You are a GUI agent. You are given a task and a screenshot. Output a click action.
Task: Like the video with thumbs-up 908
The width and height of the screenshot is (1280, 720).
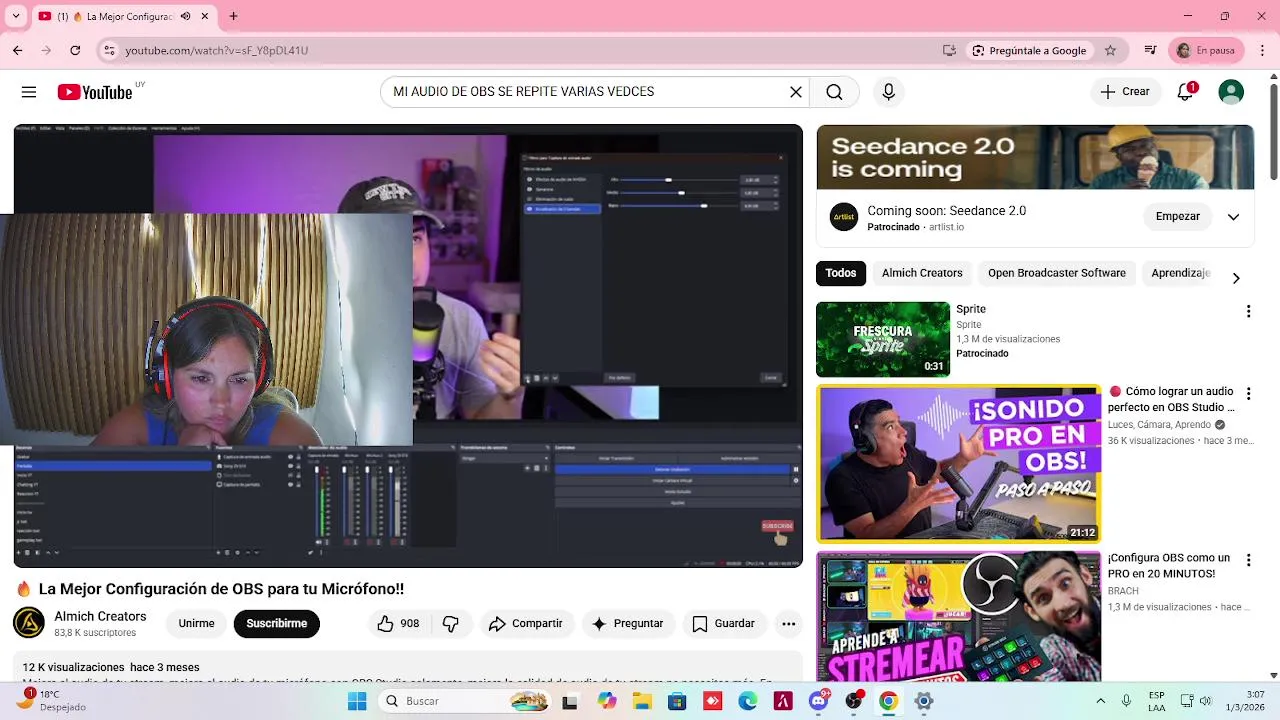point(397,624)
